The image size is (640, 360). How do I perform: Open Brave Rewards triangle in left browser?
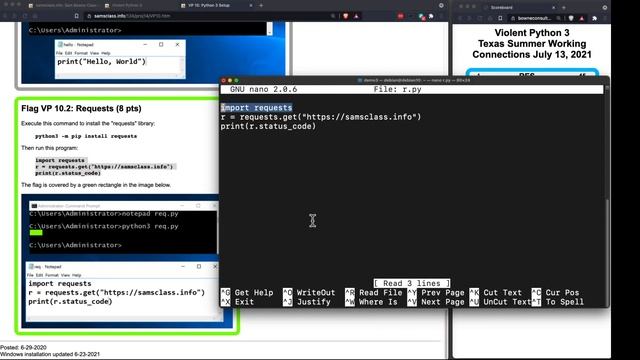pyautogui.click(x=356, y=16)
